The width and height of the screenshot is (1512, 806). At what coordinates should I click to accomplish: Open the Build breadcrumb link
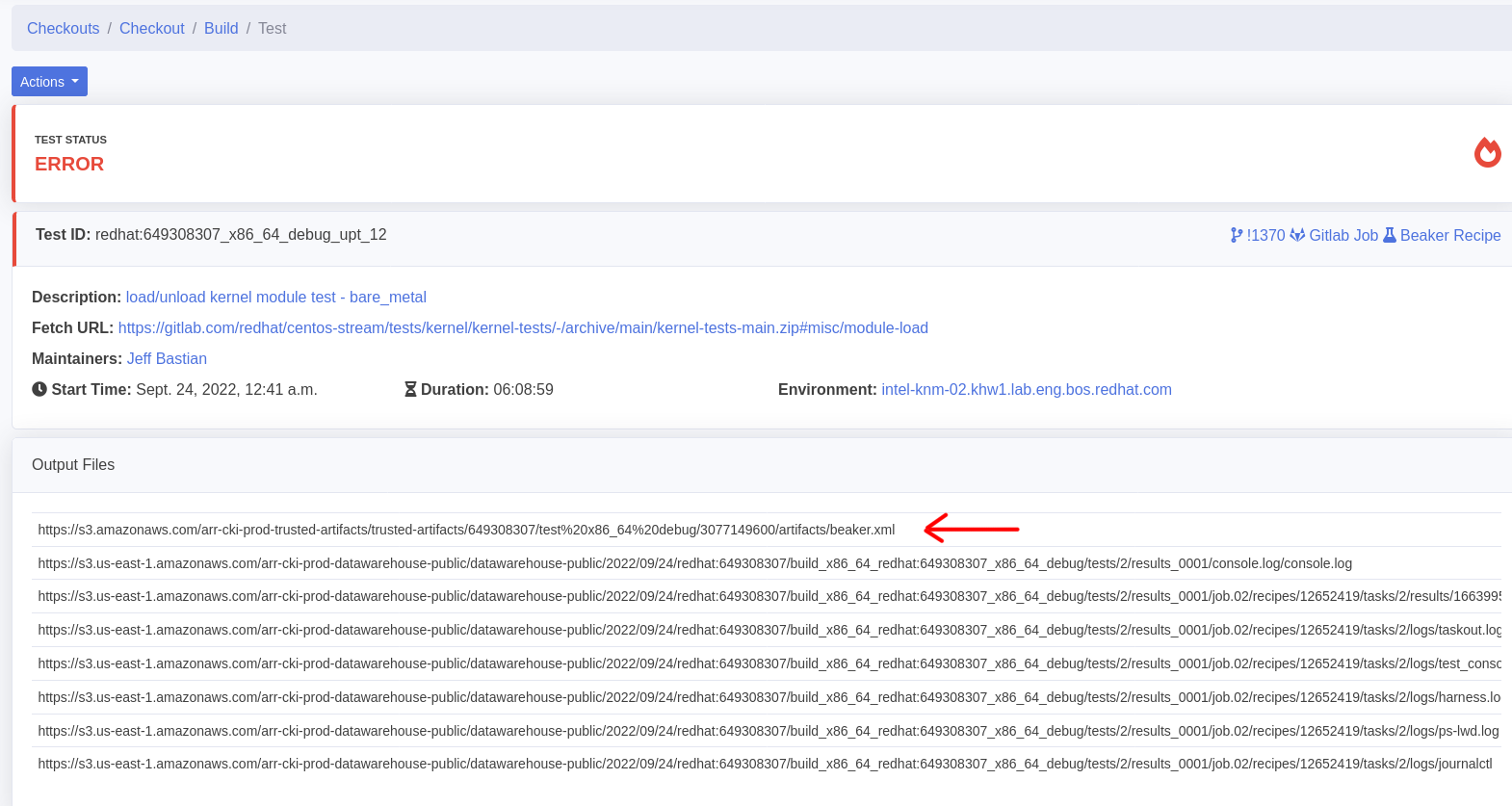click(x=221, y=29)
